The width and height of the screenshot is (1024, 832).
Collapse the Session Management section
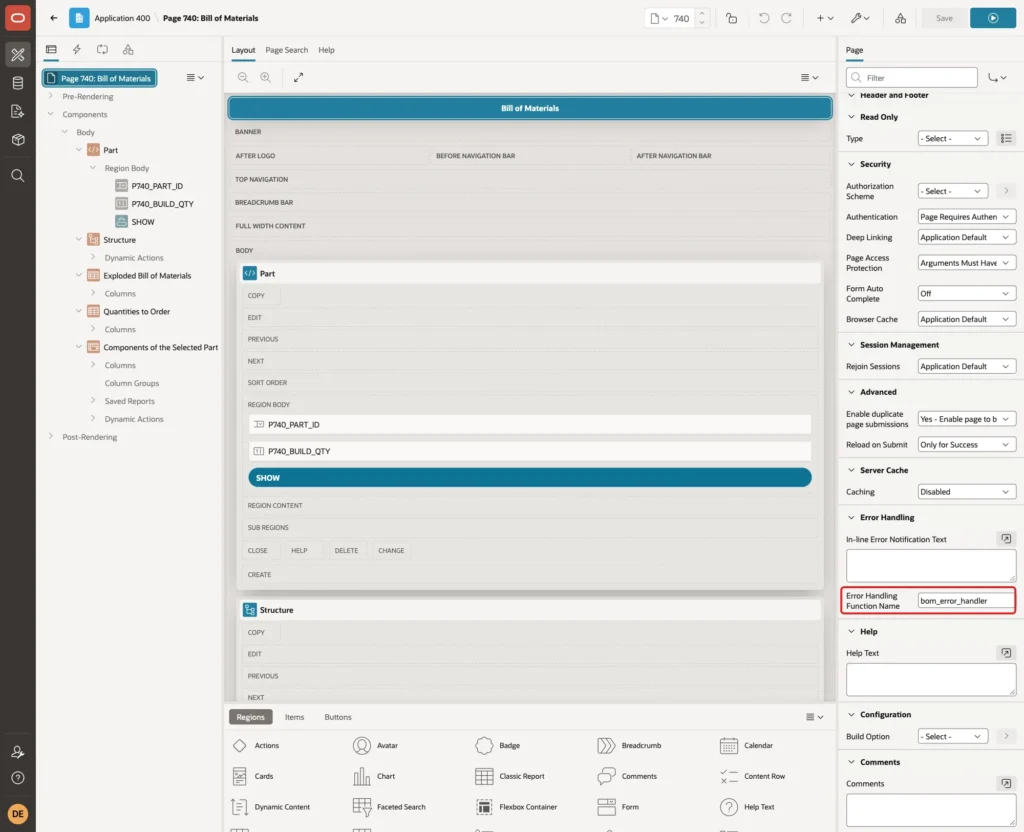coord(851,345)
